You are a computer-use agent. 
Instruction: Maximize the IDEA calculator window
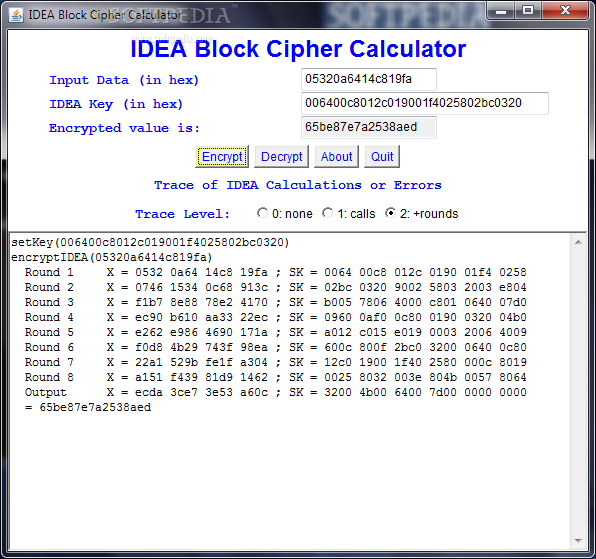coord(528,11)
